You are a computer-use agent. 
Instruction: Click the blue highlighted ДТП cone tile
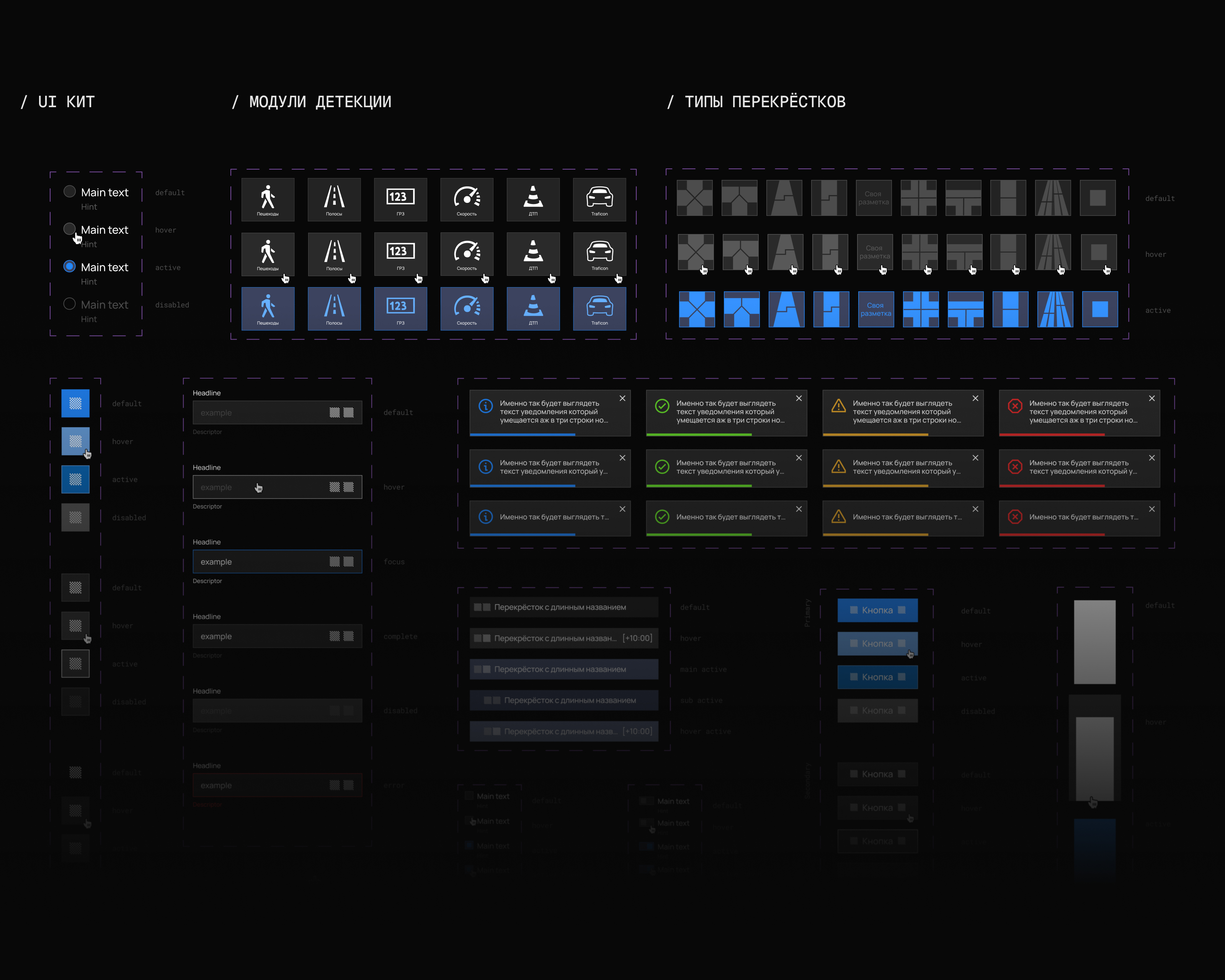pyautogui.click(x=533, y=309)
